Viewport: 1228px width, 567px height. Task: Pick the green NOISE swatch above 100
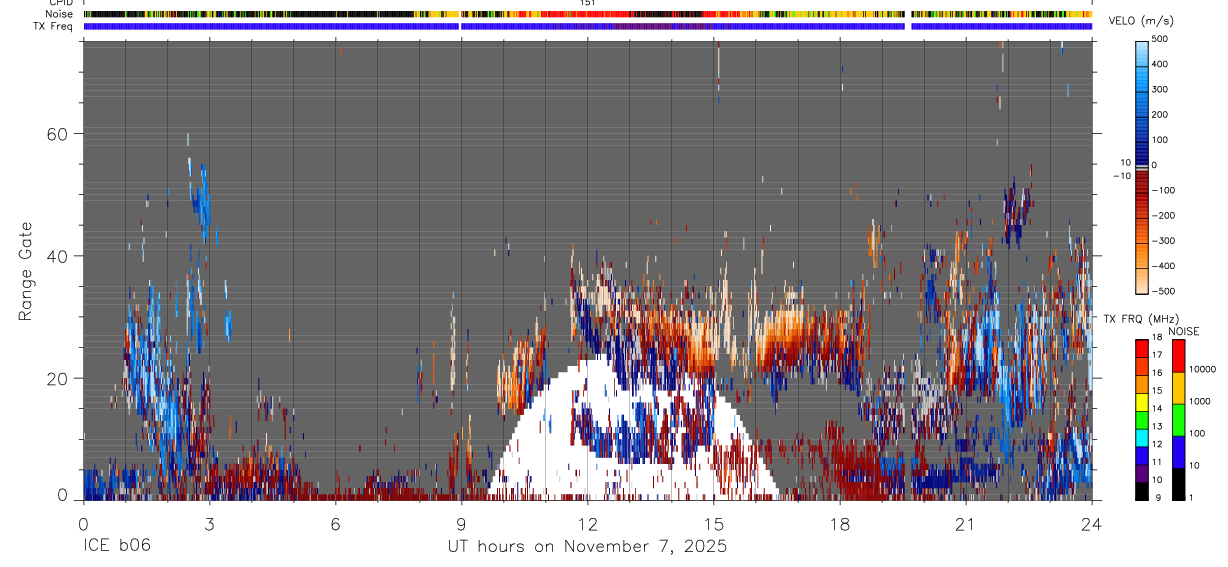click(x=1178, y=420)
